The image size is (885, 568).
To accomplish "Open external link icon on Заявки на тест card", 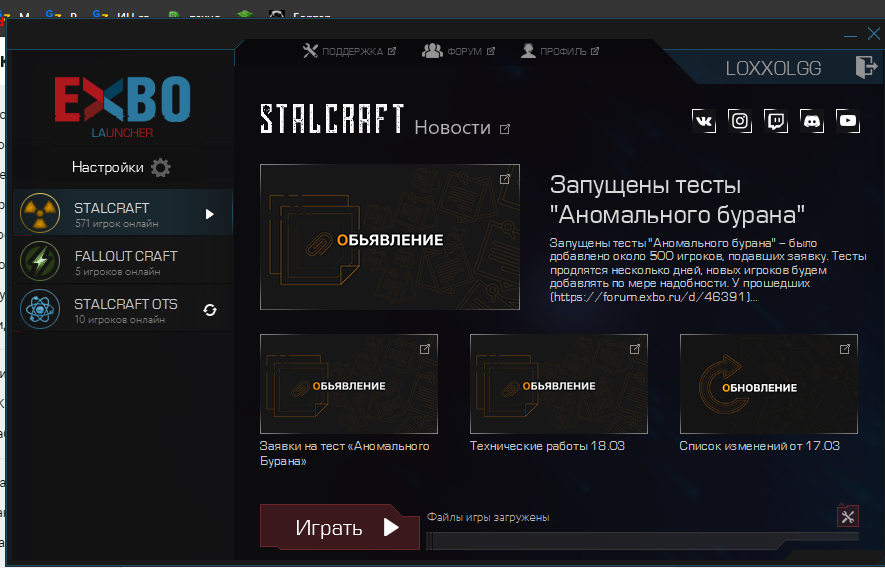I will click(425, 349).
